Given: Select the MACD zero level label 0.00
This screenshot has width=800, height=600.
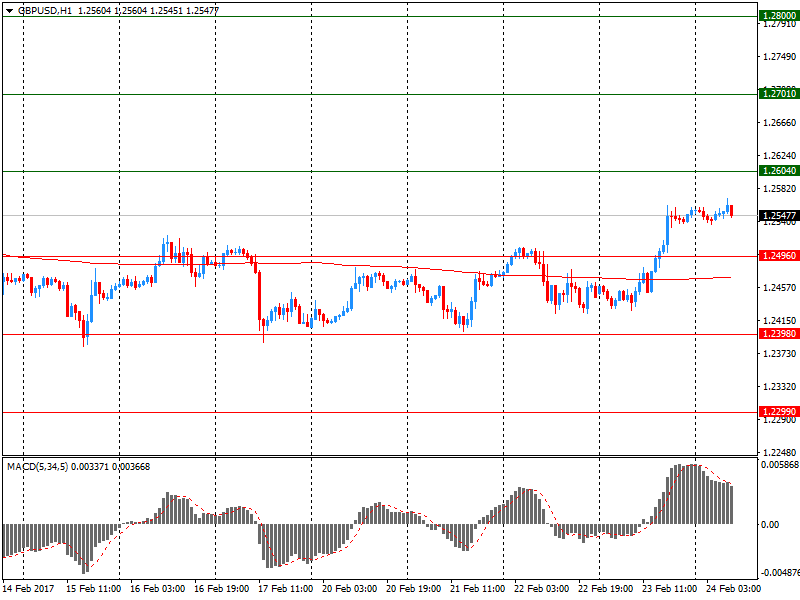Looking at the screenshot, I should click(x=770, y=524).
